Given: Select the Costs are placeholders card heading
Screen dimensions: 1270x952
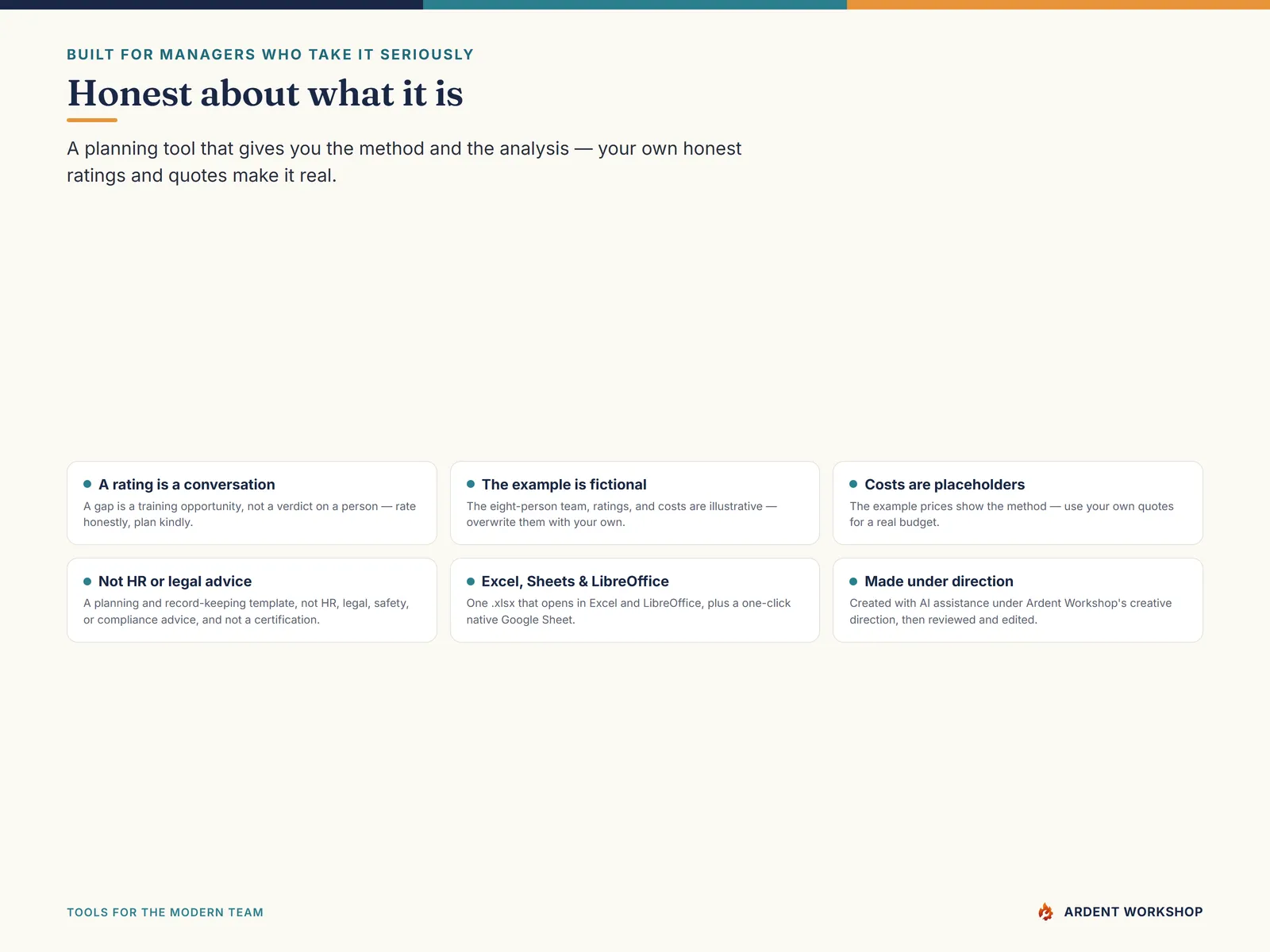Looking at the screenshot, I should coord(945,485).
